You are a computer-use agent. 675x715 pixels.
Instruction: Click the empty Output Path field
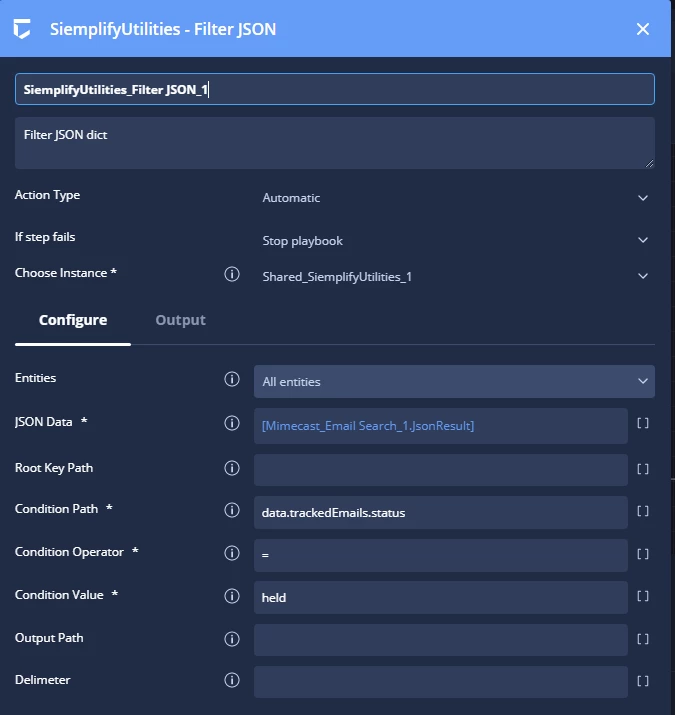point(441,640)
